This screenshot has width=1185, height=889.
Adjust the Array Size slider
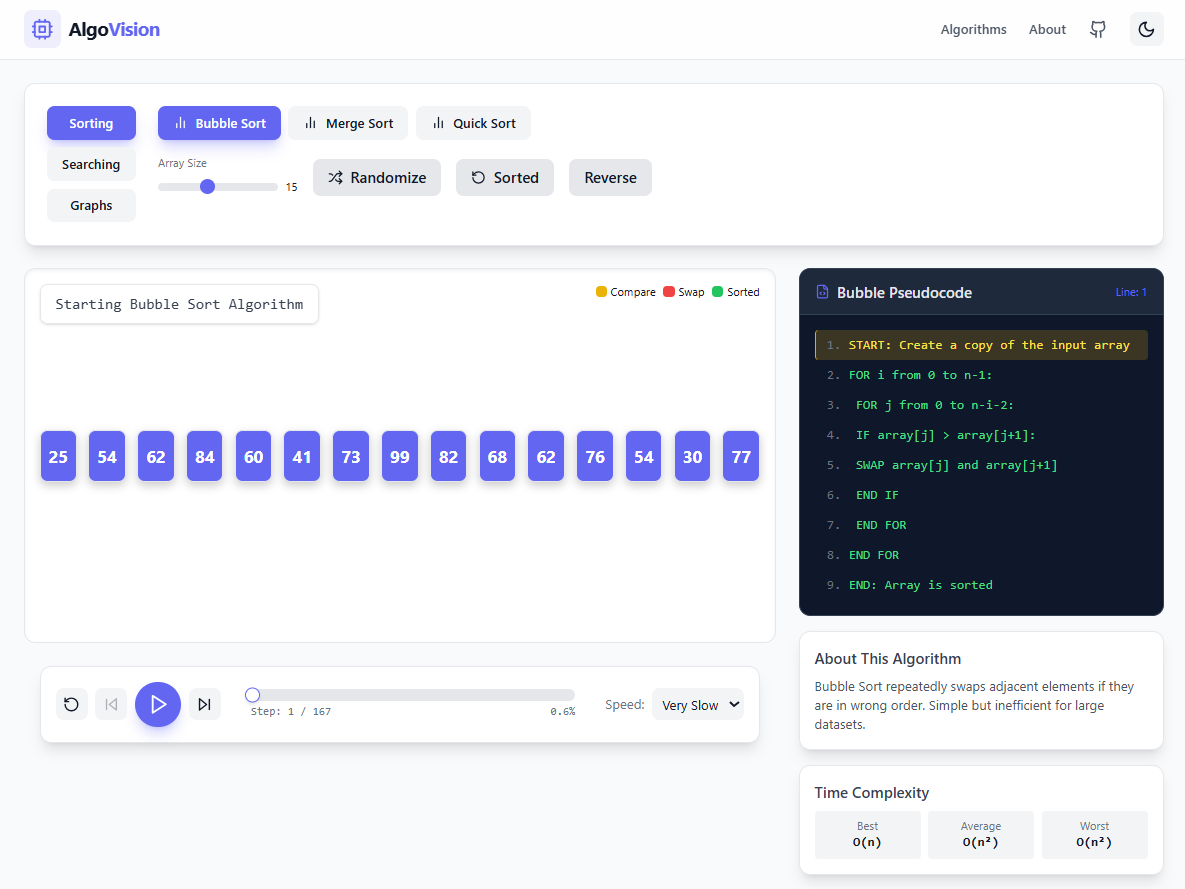(218, 187)
